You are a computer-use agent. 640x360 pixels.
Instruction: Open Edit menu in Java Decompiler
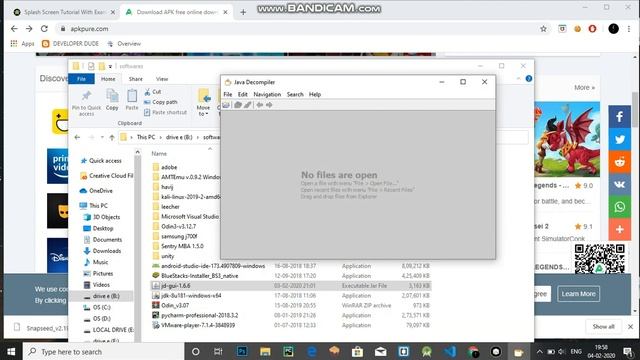click(x=242, y=94)
